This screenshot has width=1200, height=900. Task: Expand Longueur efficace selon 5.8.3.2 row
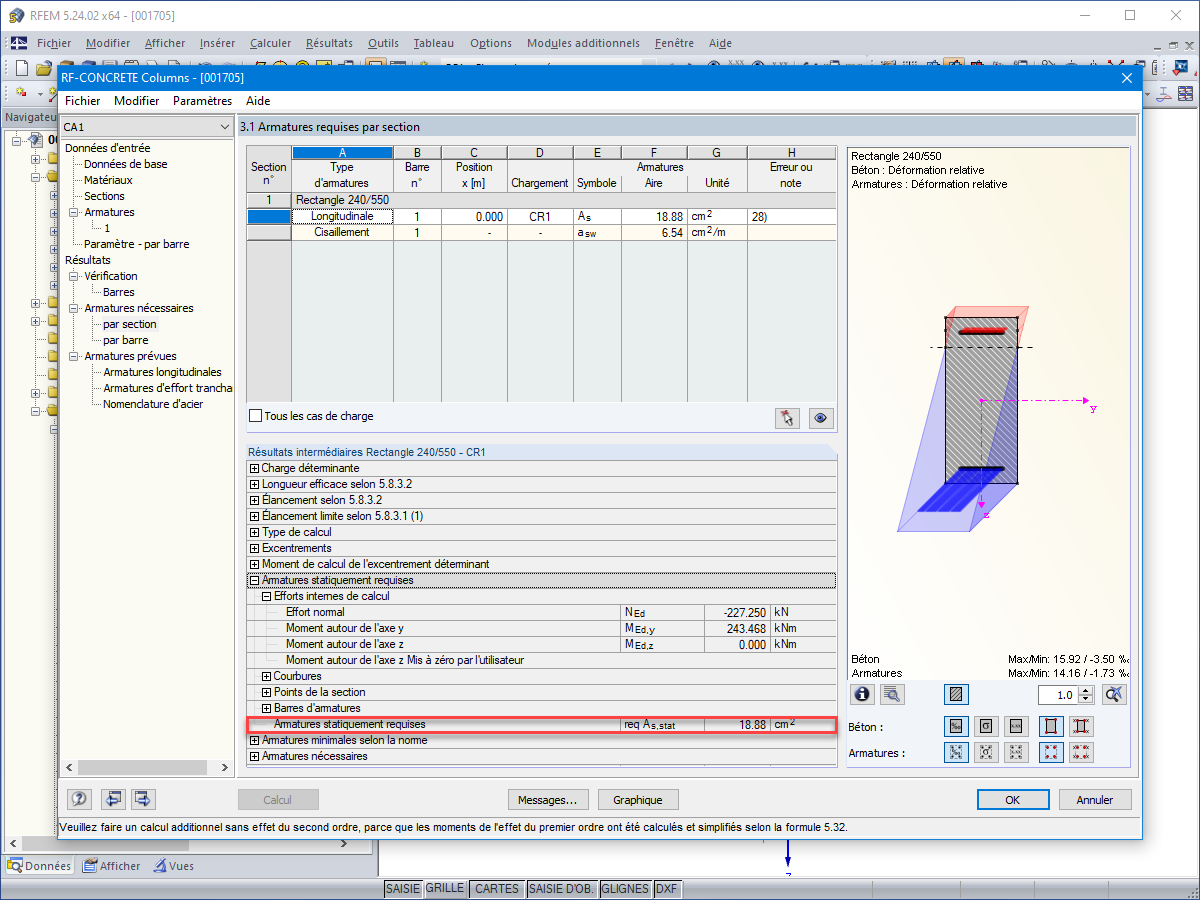tap(254, 484)
